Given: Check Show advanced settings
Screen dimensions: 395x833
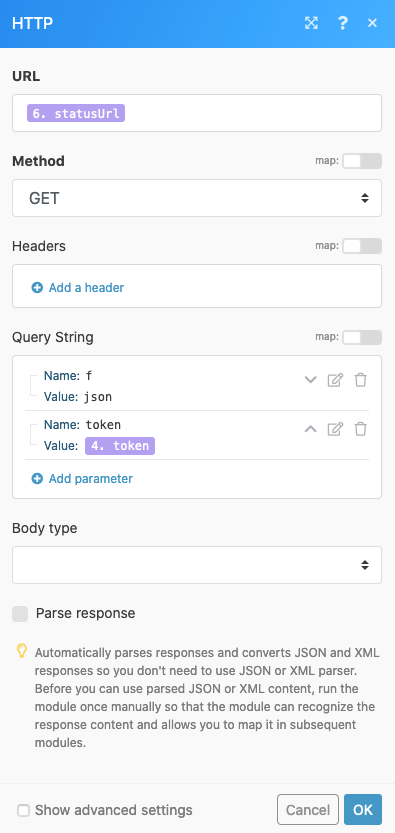Looking at the screenshot, I should [x=23, y=810].
